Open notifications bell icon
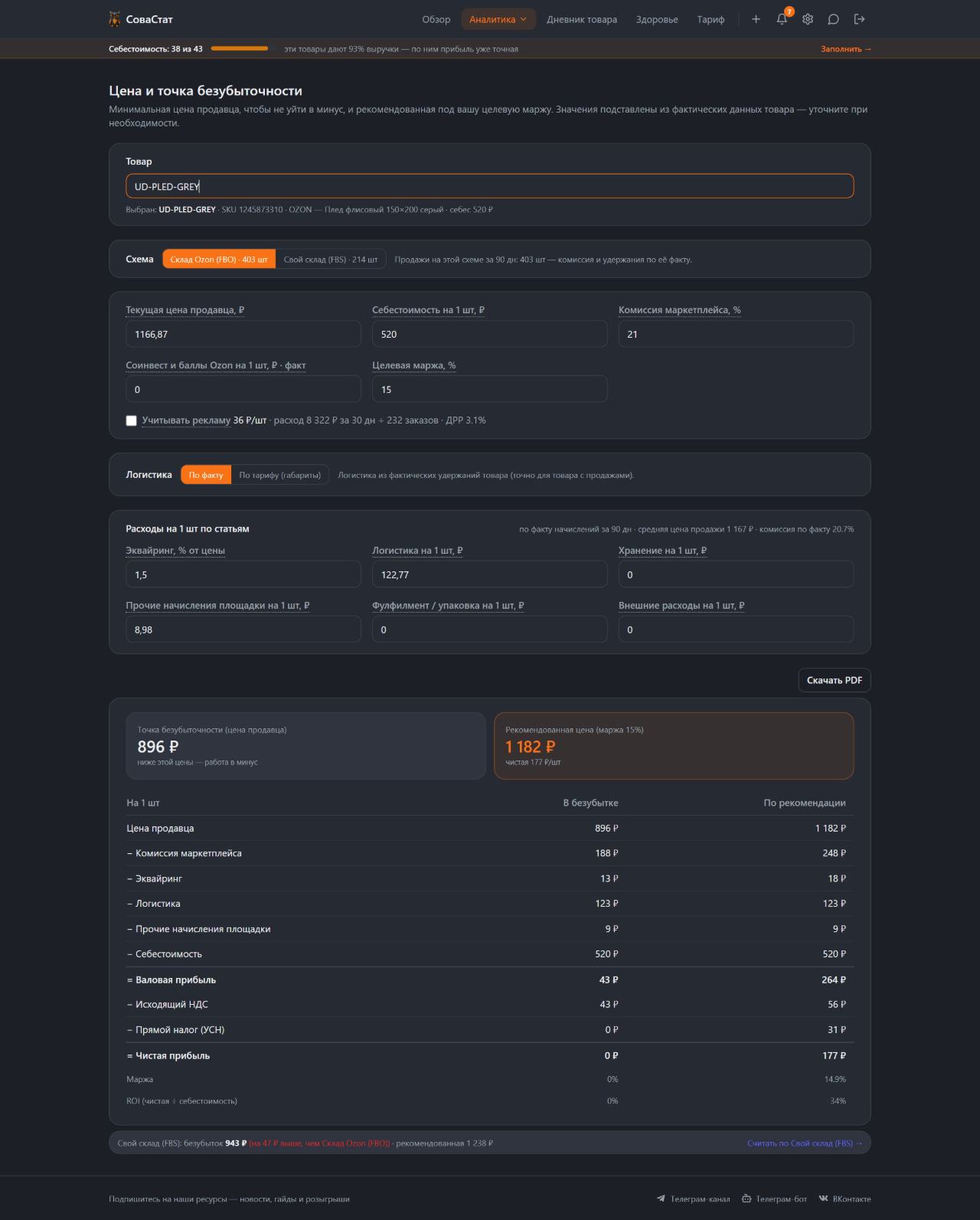The image size is (980, 1220). point(782,19)
